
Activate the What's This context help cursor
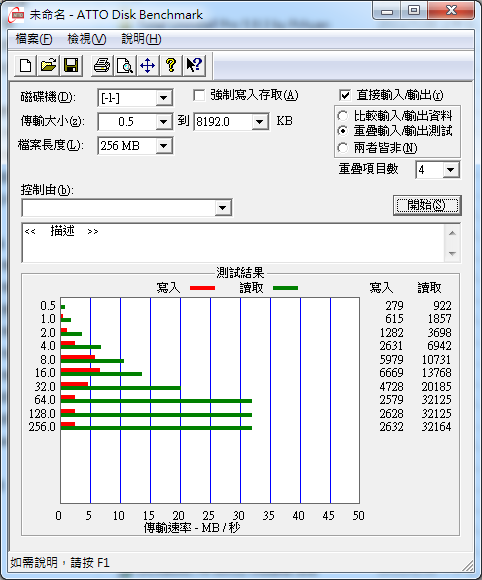click(194, 66)
